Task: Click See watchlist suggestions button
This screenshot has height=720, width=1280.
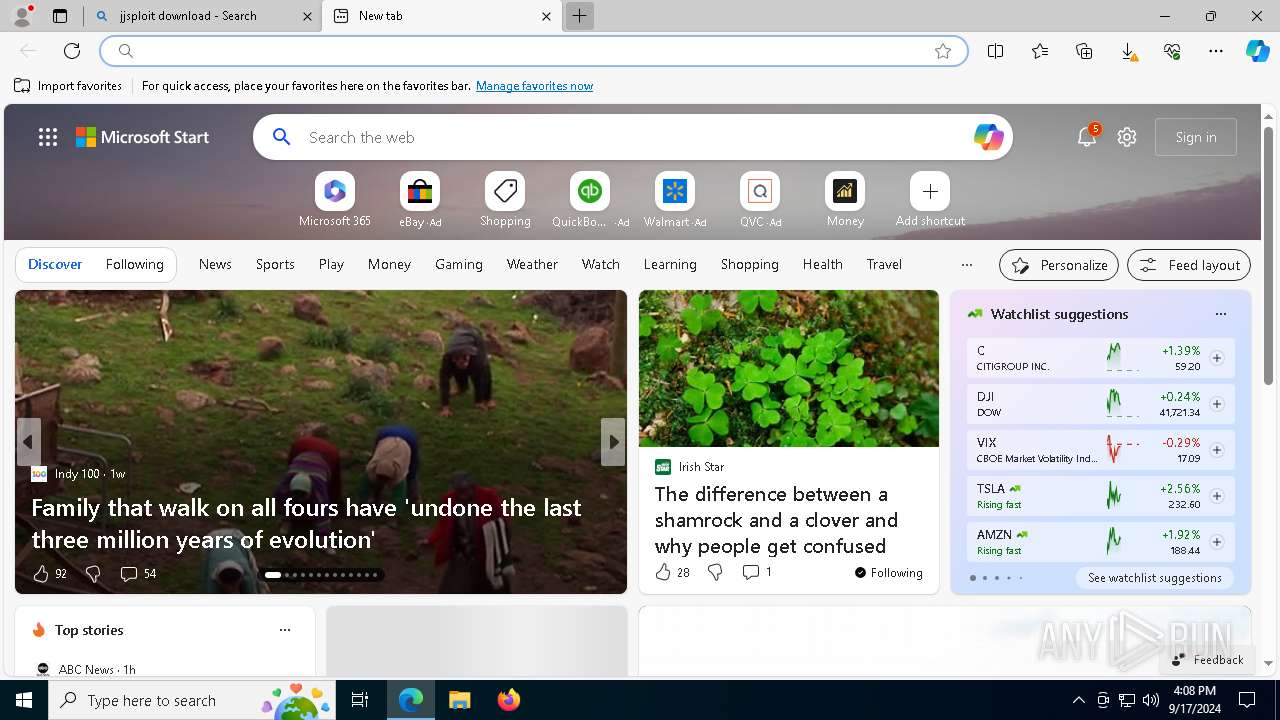Action: (x=1154, y=578)
